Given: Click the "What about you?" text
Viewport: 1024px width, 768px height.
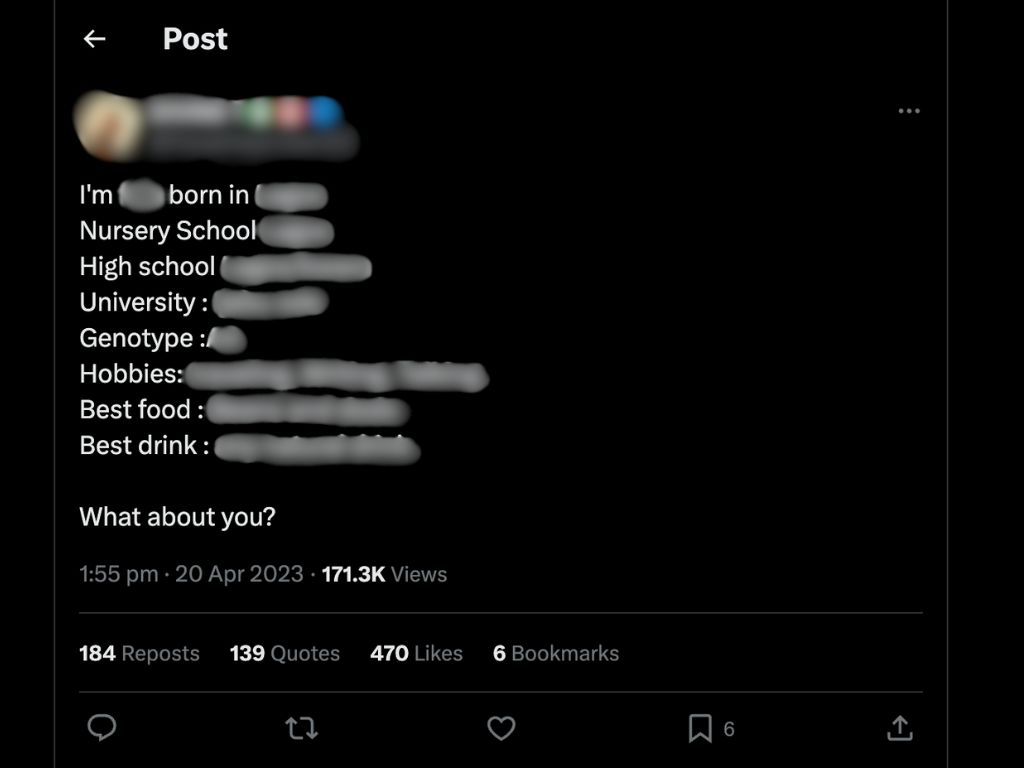Looking at the screenshot, I should click(177, 517).
